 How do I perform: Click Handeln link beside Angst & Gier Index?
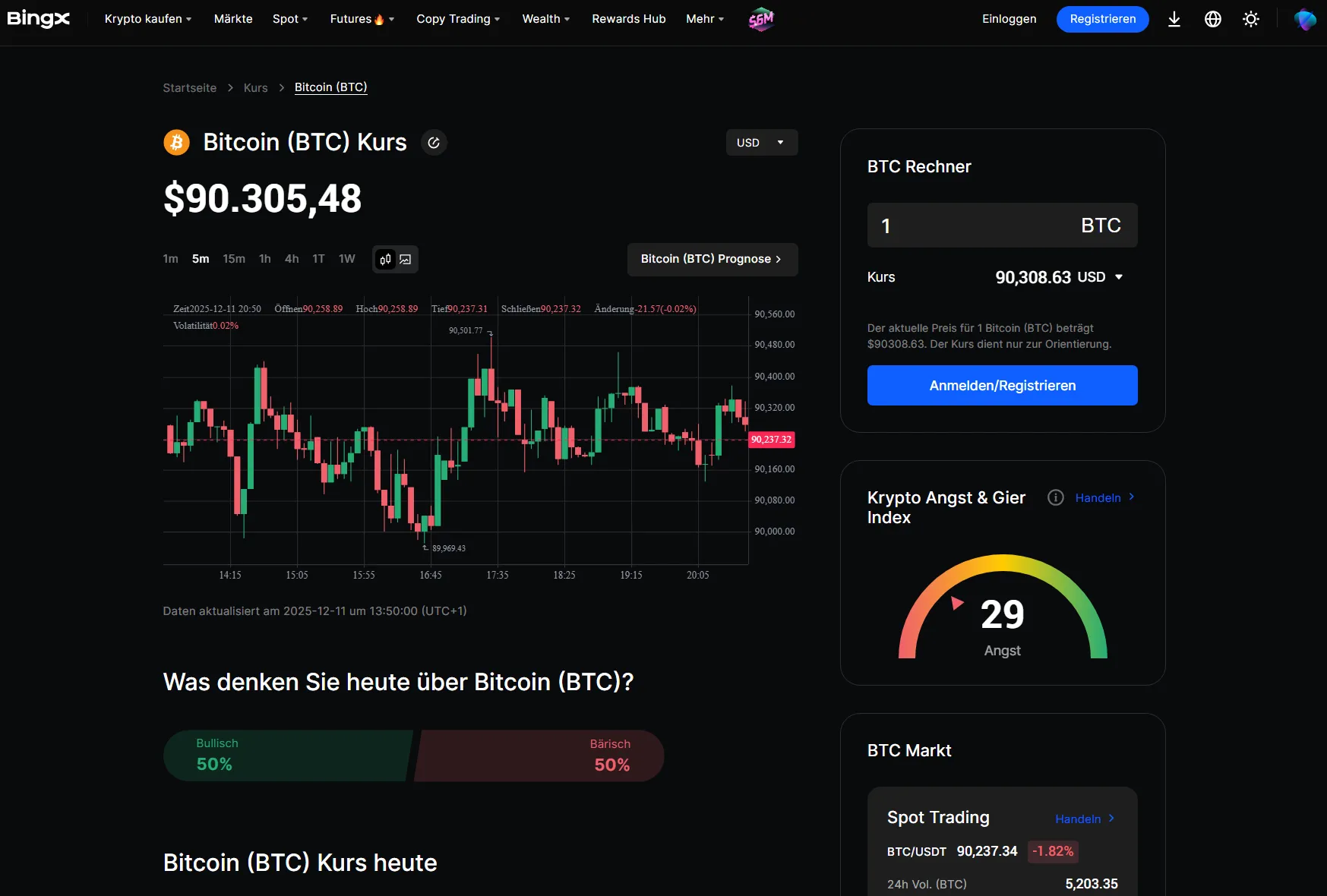pos(1105,497)
